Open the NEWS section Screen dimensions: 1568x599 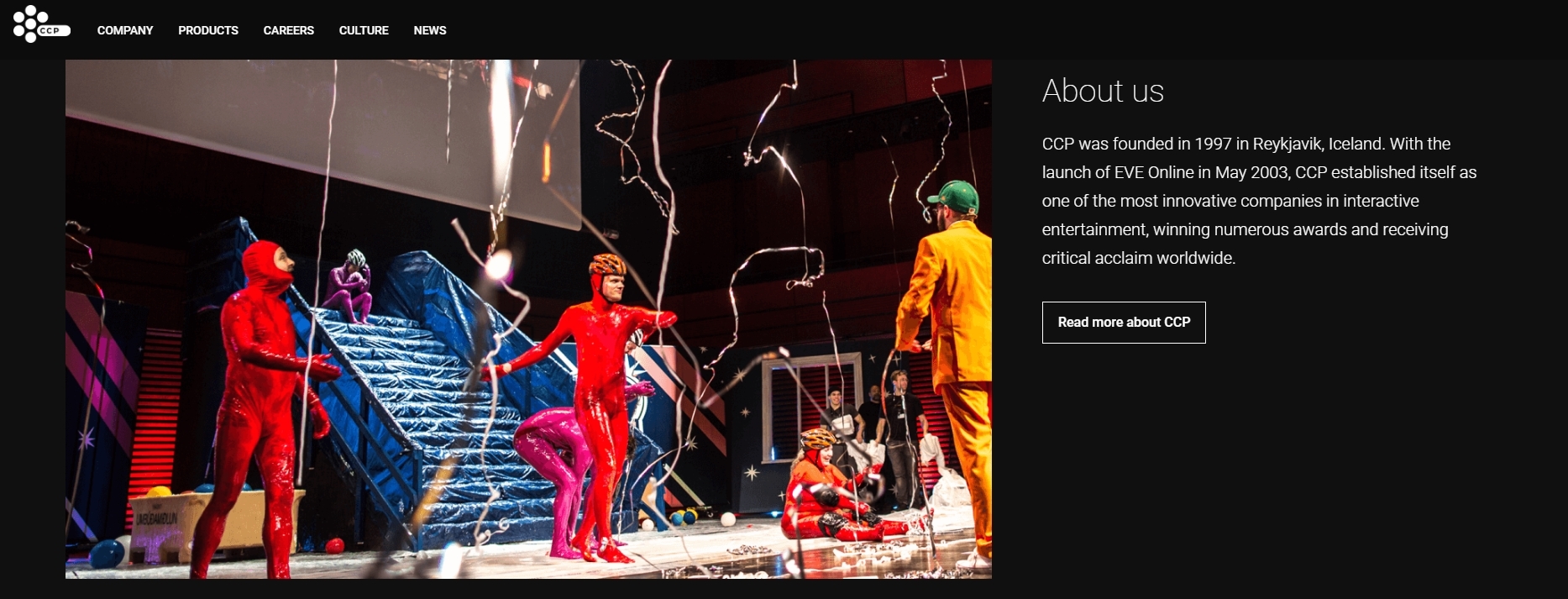(430, 30)
